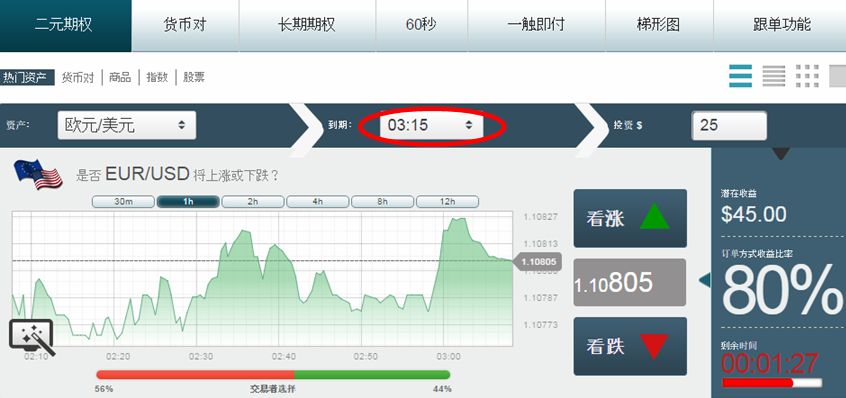This screenshot has height=398, width=846.
Task: Select the 4h chart timeframe
Action: (318, 202)
